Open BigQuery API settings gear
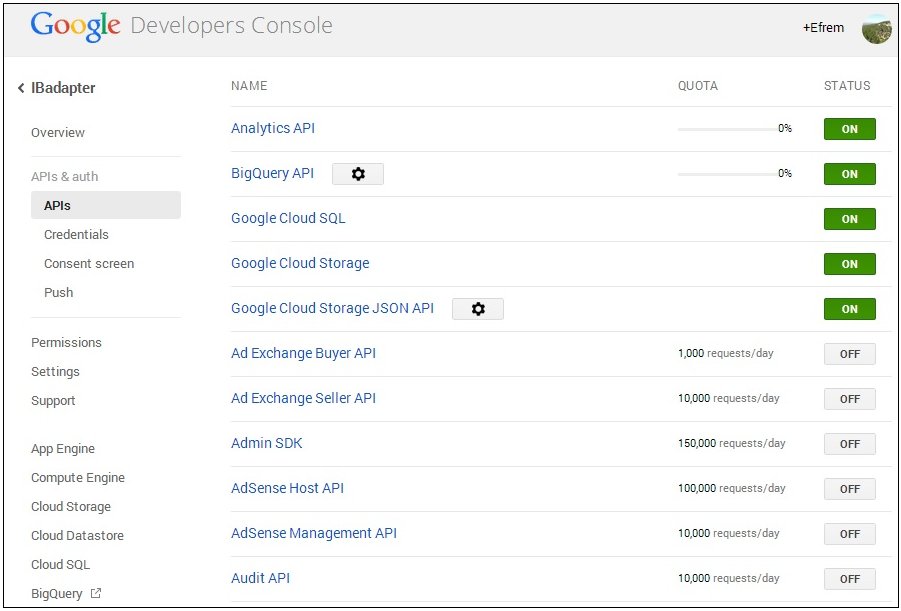901x611 pixels. (357, 174)
